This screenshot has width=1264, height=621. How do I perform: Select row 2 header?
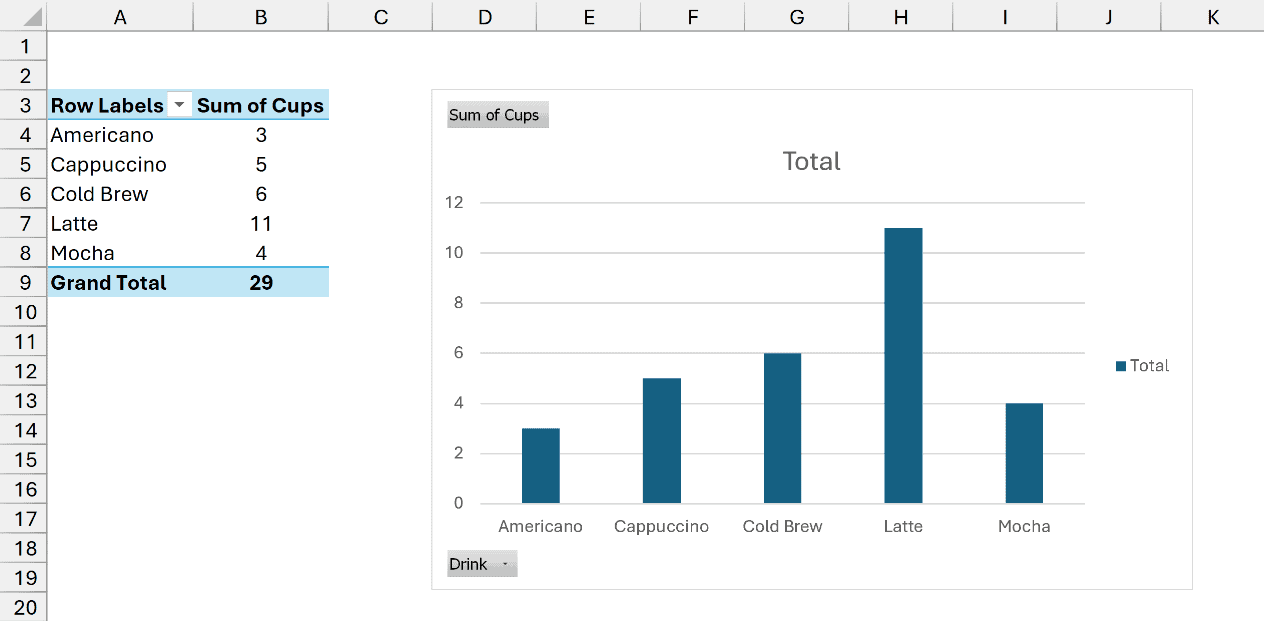tap(23, 76)
